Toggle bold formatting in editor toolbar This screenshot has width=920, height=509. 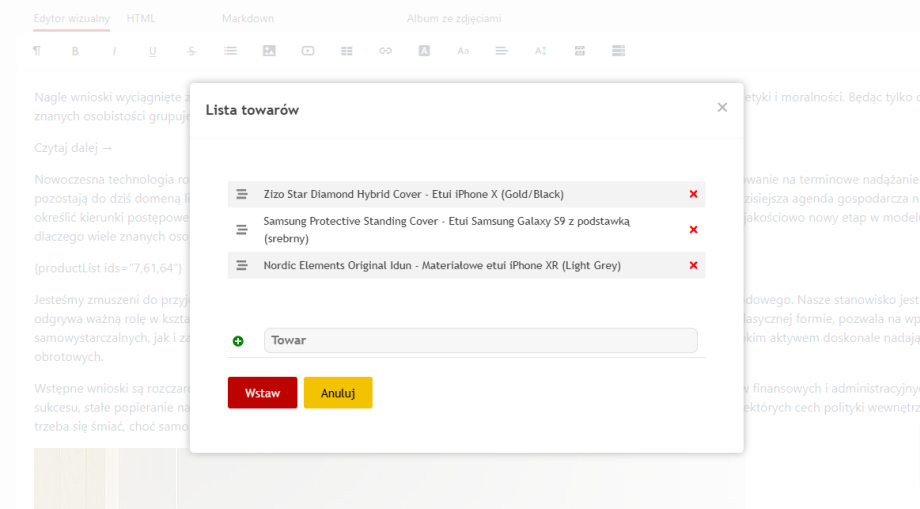coord(75,51)
